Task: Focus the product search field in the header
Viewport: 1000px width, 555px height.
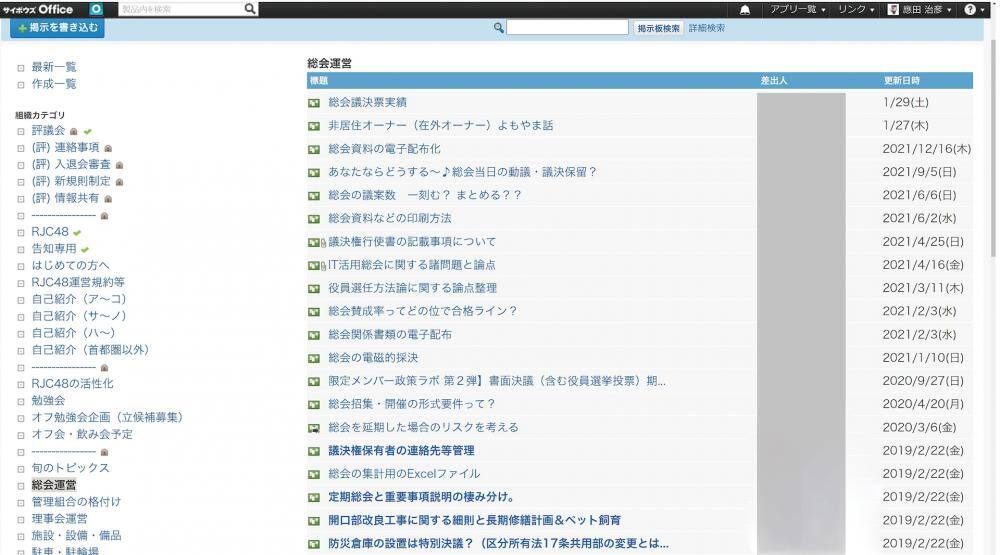Action: point(181,9)
